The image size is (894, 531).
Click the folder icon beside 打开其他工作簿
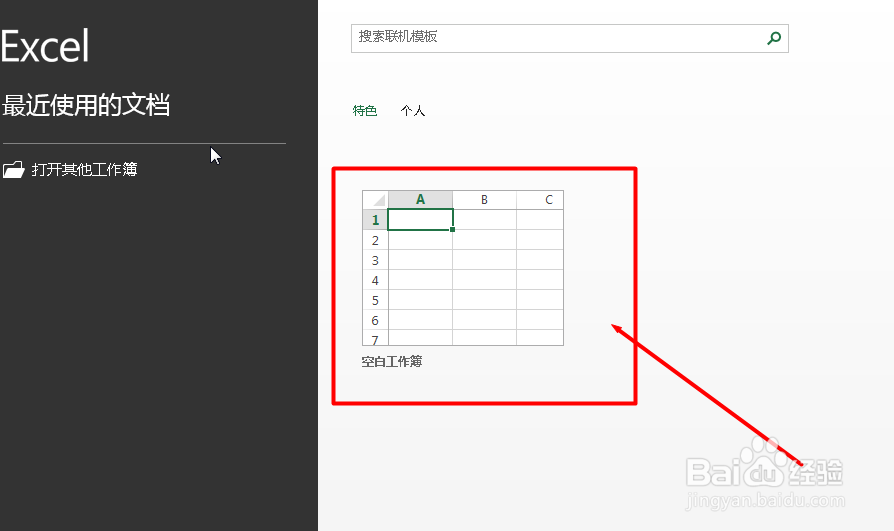point(14,169)
